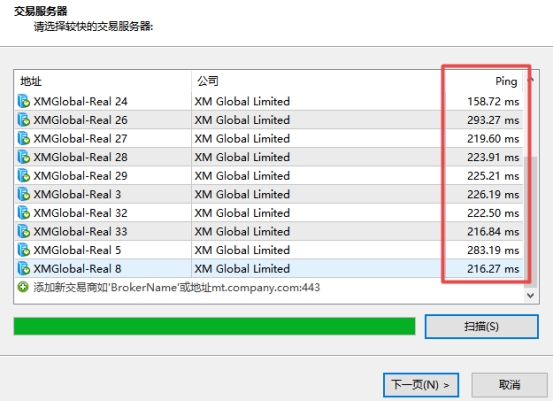This screenshot has width=554, height=401.
Task: Click the 283.19 ms ping value
Action: pyautogui.click(x=493, y=250)
